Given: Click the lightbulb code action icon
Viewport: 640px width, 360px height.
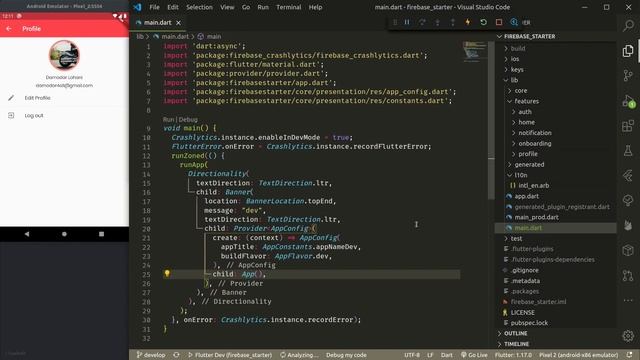Looking at the screenshot, I should tap(167, 273).
